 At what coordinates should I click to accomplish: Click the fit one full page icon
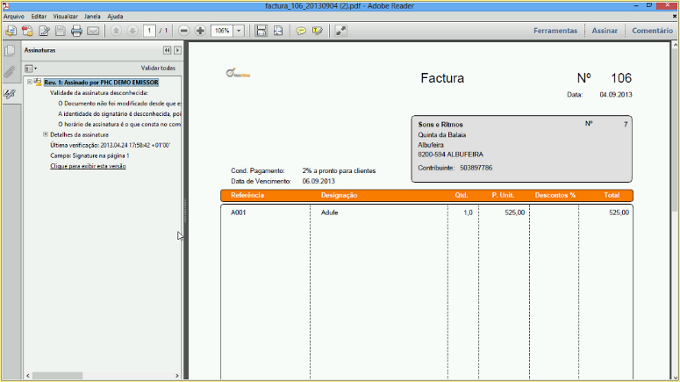(x=278, y=31)
